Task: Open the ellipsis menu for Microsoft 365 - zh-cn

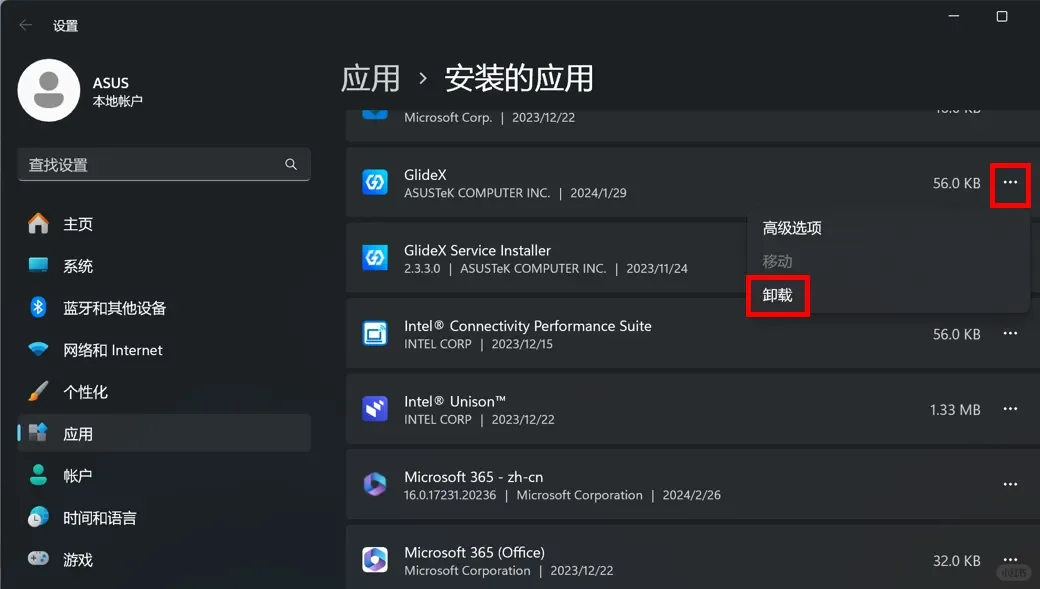Action: pos(1010,484)
